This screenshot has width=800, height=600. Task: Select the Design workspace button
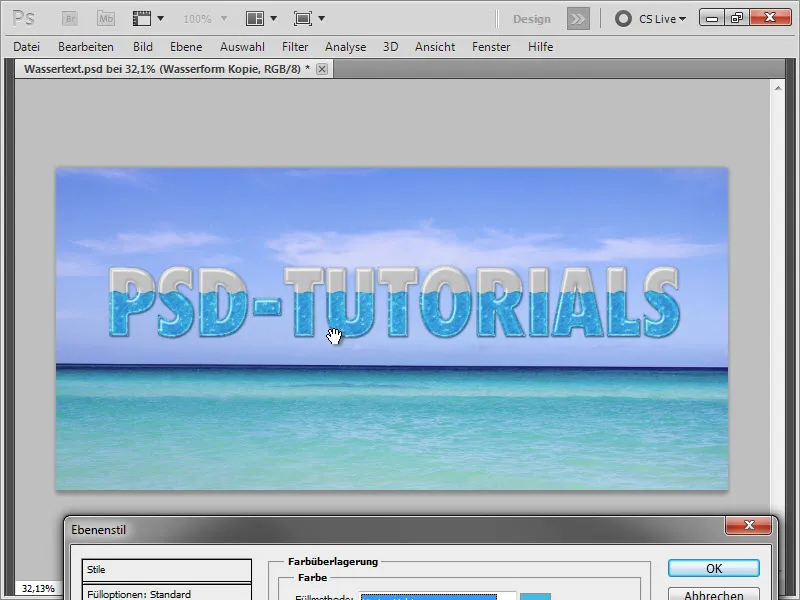[x=532, y=19]
